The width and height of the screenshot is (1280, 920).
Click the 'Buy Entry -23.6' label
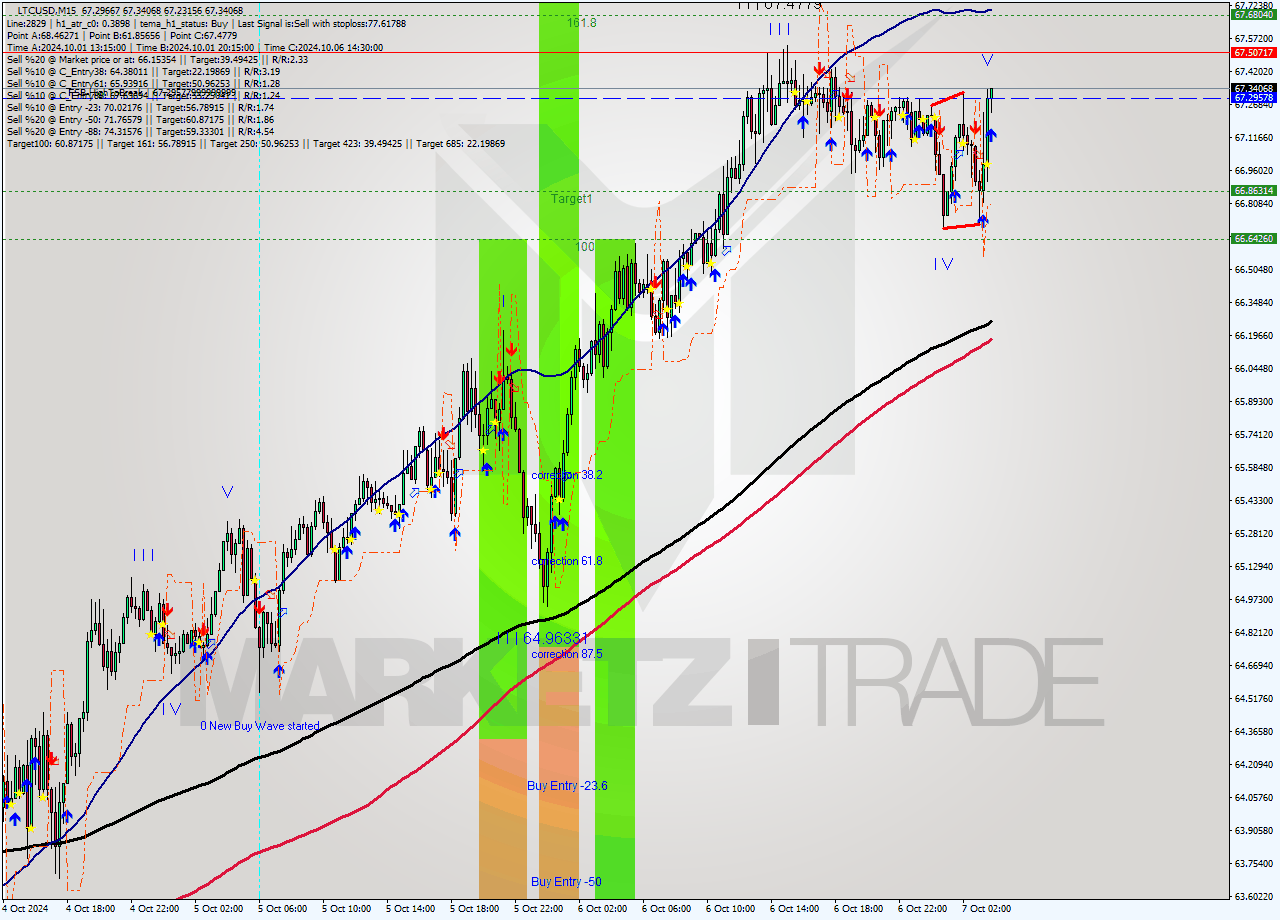click(567, 786)
